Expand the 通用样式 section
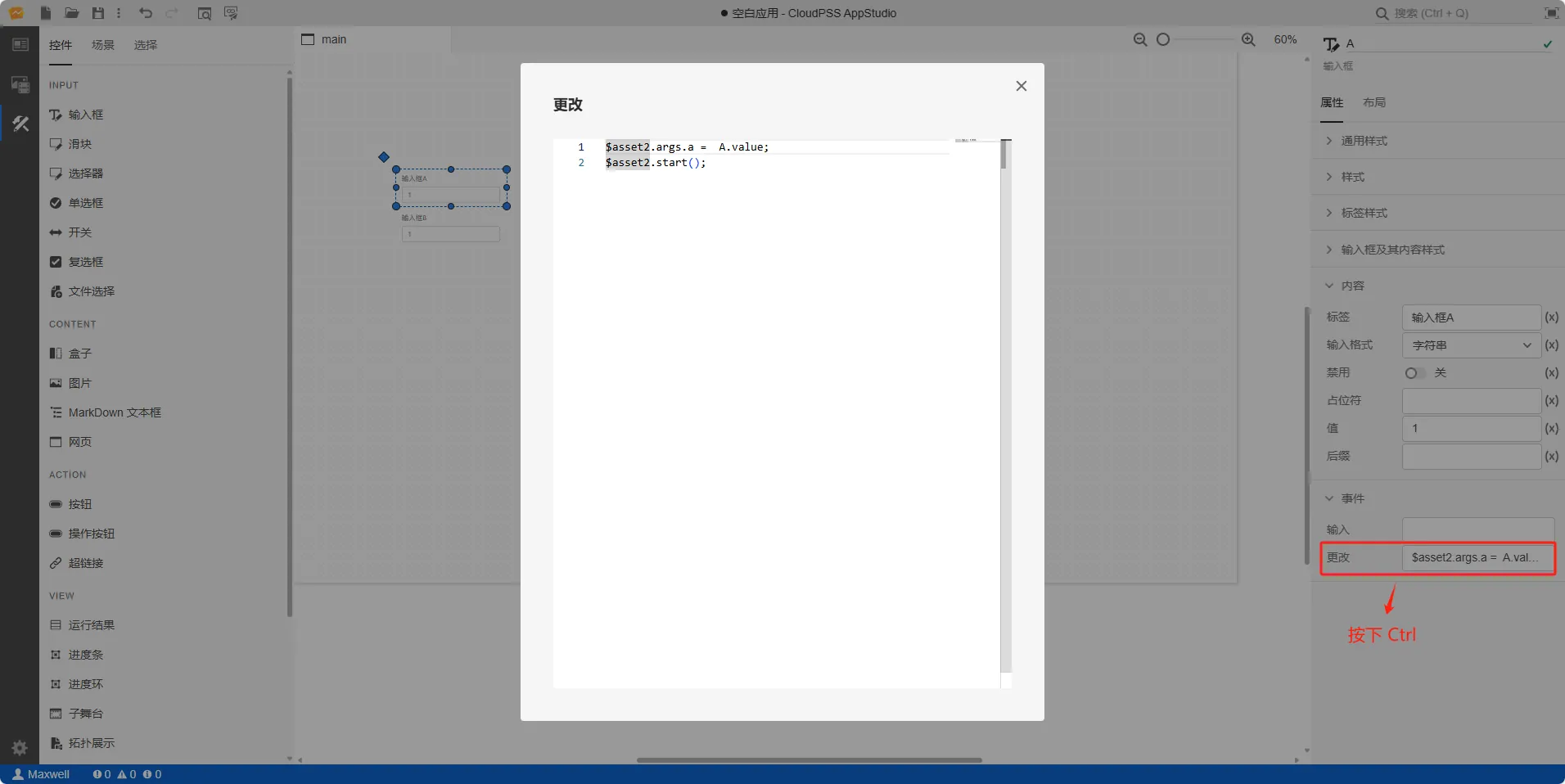Viewport: 1565px width, 784px height. point(1438,141)
